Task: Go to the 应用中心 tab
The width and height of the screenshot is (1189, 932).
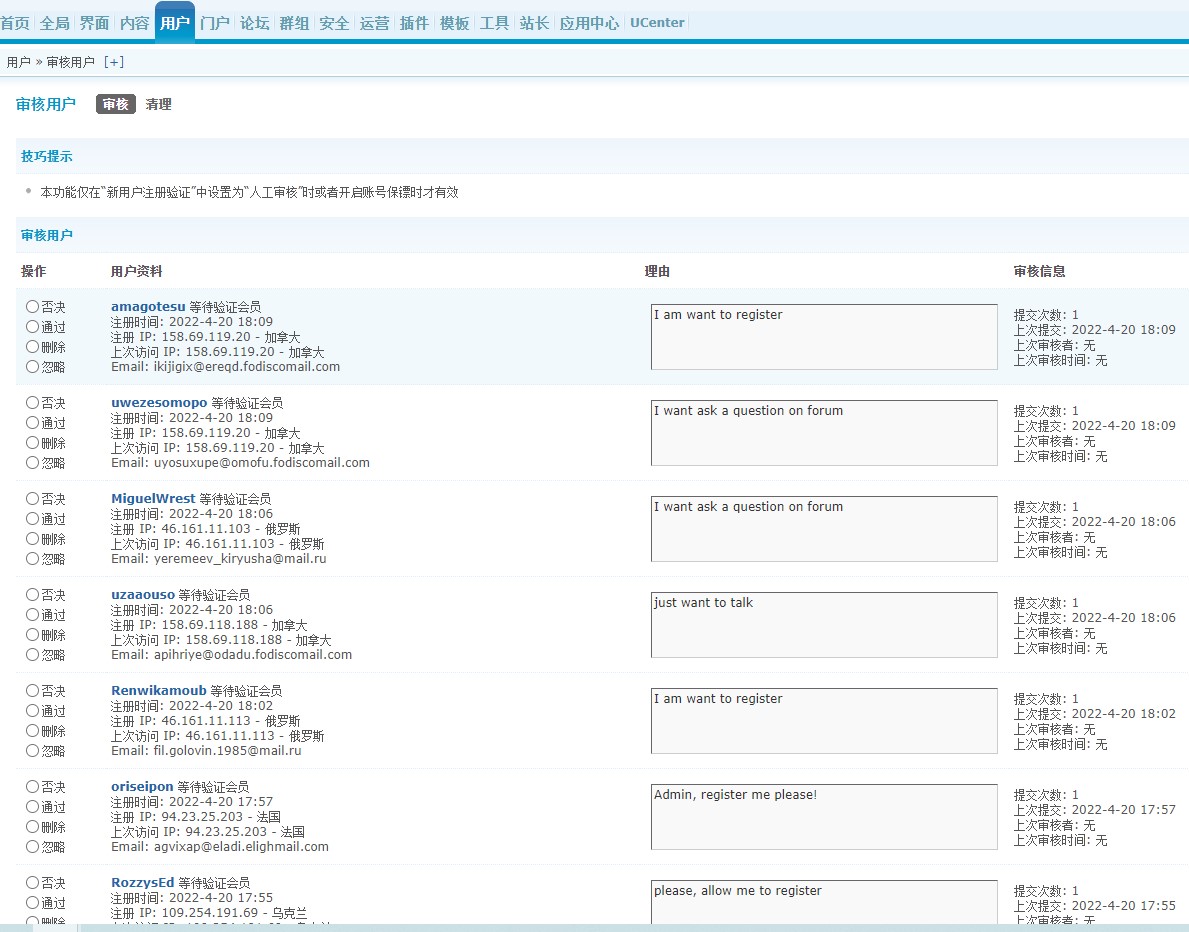Action: click(x=589, y=23)
